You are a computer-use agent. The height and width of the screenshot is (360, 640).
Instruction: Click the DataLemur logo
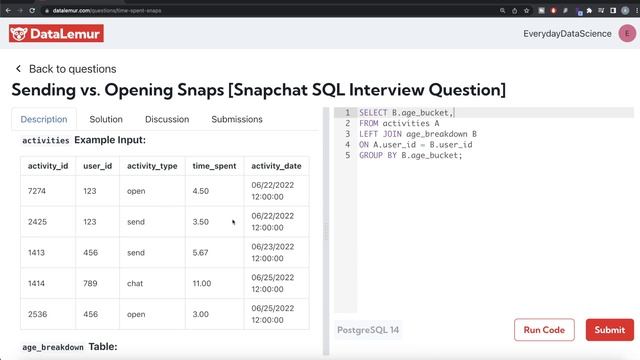(56, 33)
